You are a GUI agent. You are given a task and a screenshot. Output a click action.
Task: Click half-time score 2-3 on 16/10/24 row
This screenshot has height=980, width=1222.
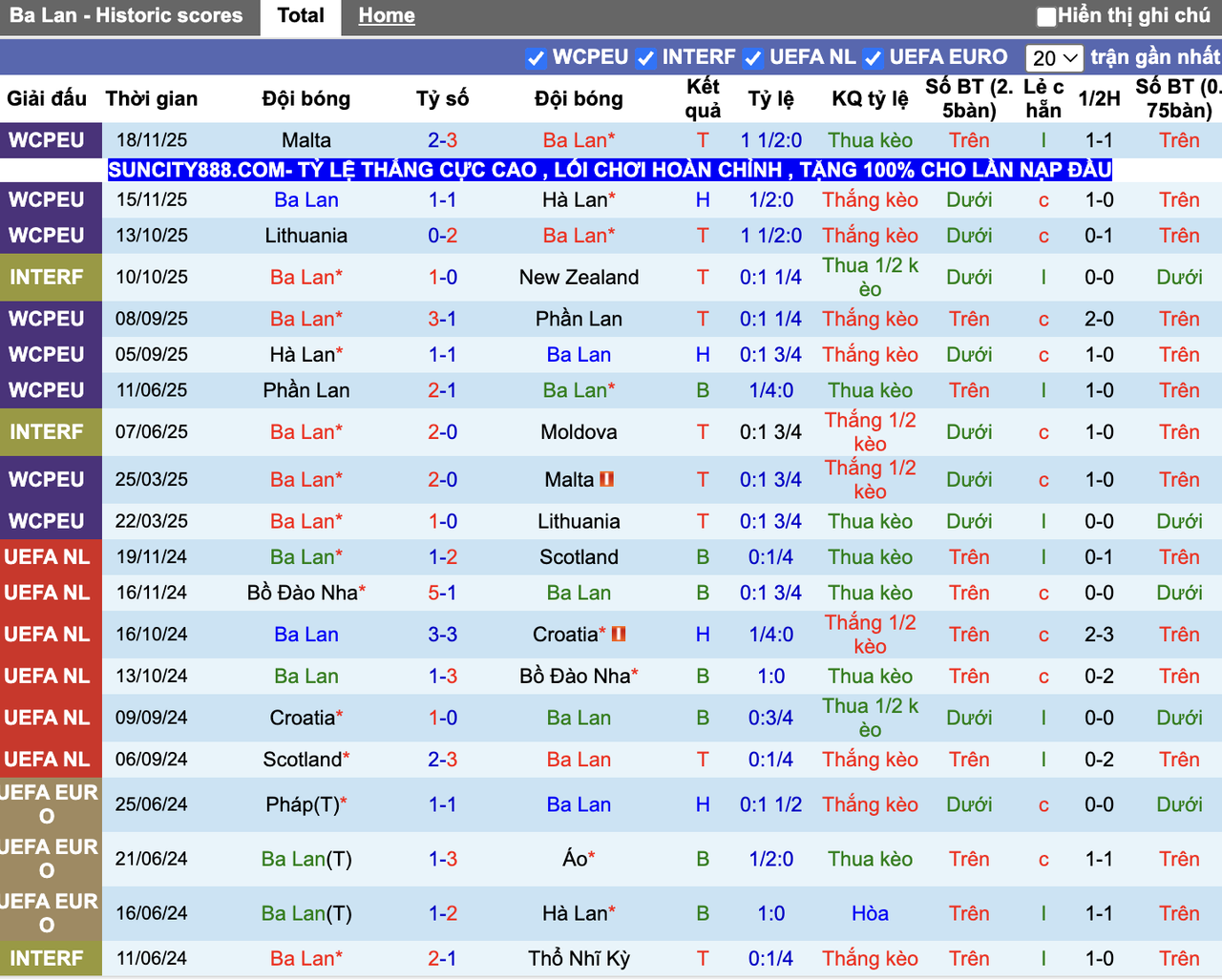pos(1099,635)
